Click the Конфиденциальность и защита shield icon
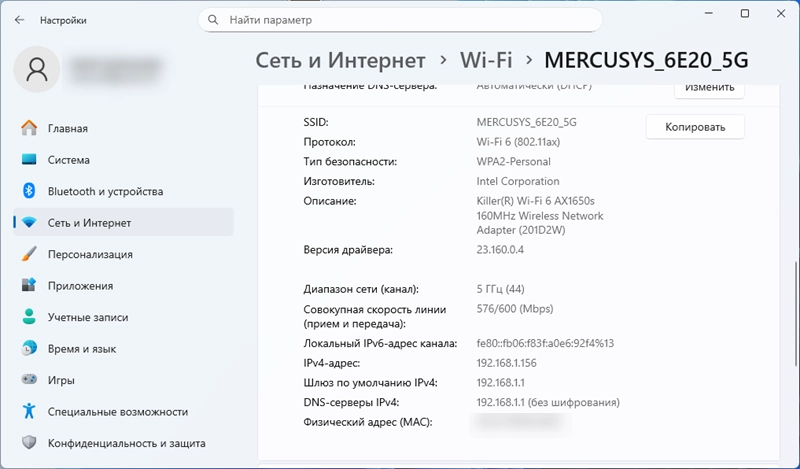This screenshot has width=800, height=469. pyautogui.click(x=29, y=443)
